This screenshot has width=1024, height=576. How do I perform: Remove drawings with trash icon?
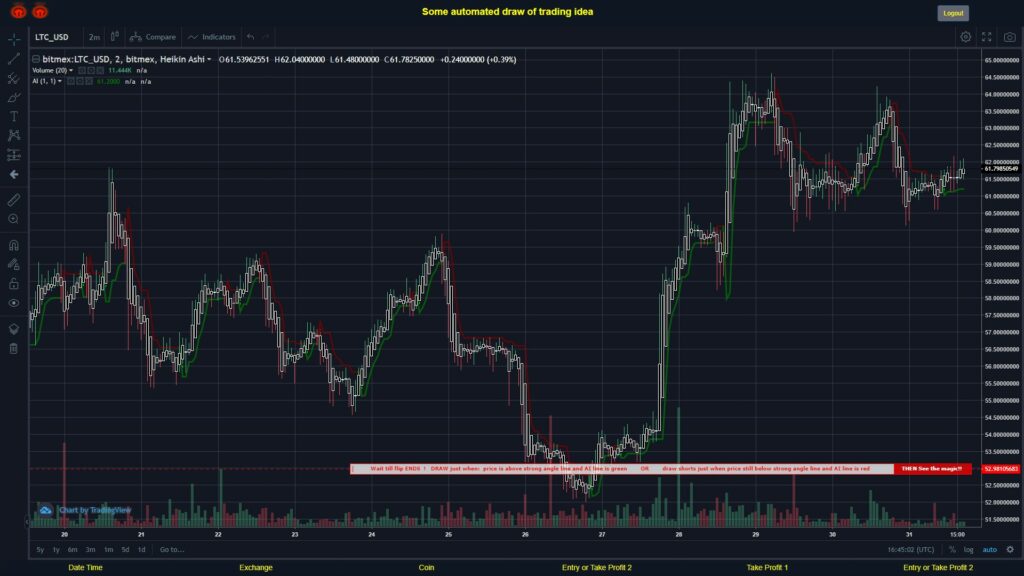(x=14, y=349)
